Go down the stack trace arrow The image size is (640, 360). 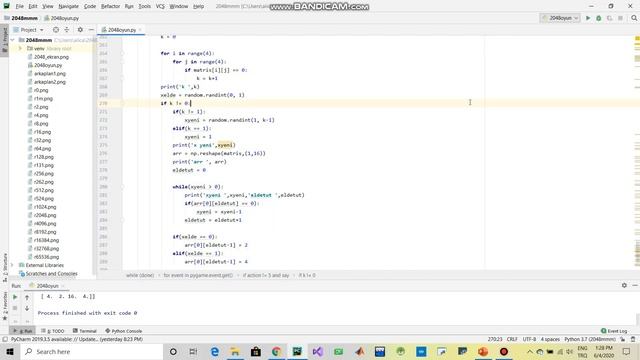tap(27, 308)
